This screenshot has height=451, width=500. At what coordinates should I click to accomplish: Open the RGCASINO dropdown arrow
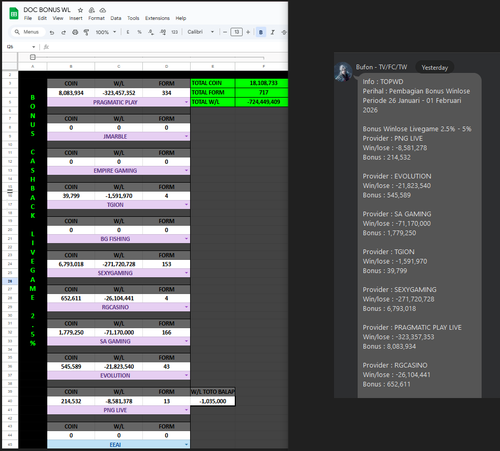tap(186, 307)
